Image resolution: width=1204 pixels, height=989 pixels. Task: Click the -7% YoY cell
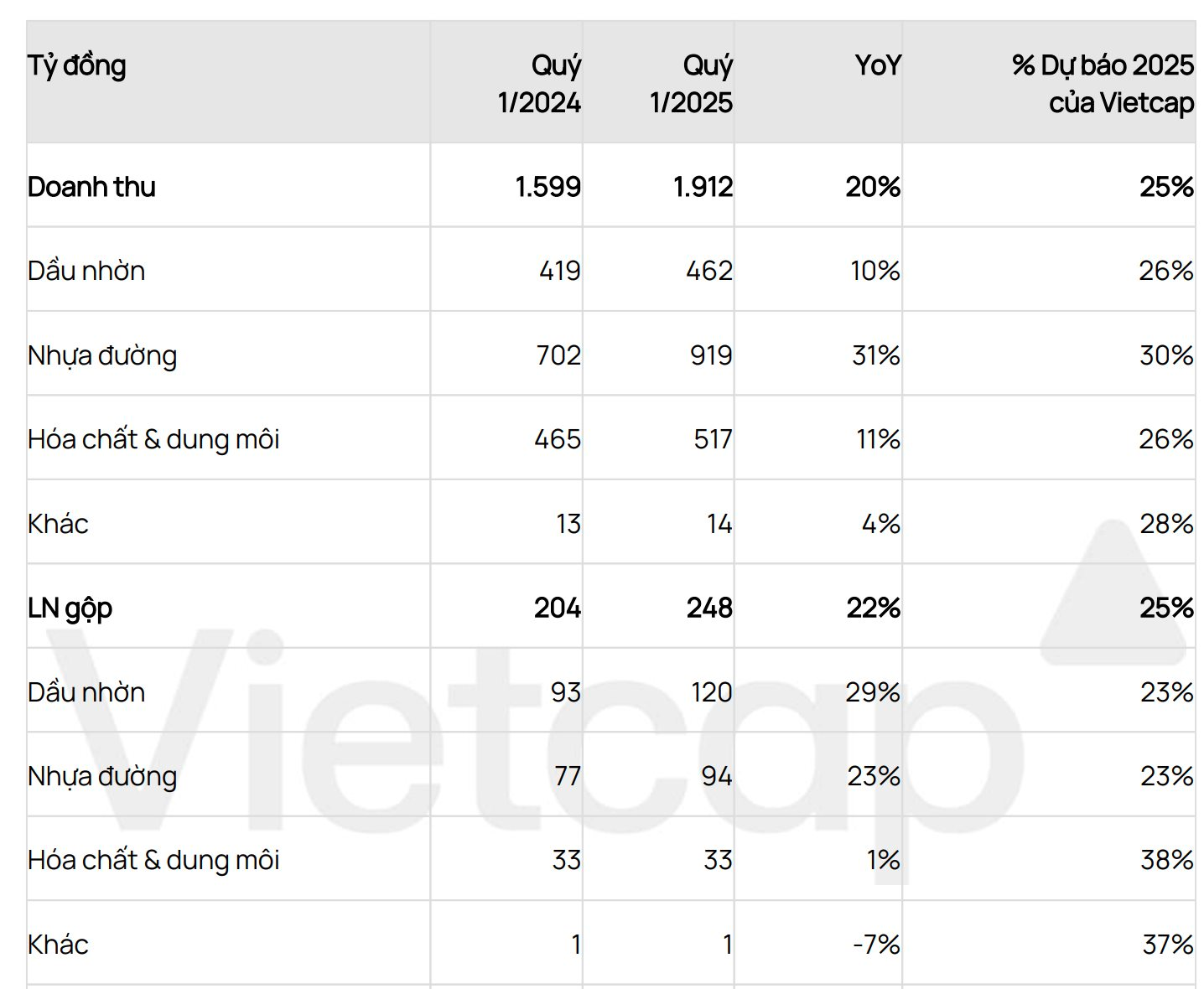(x=876, y=945)
